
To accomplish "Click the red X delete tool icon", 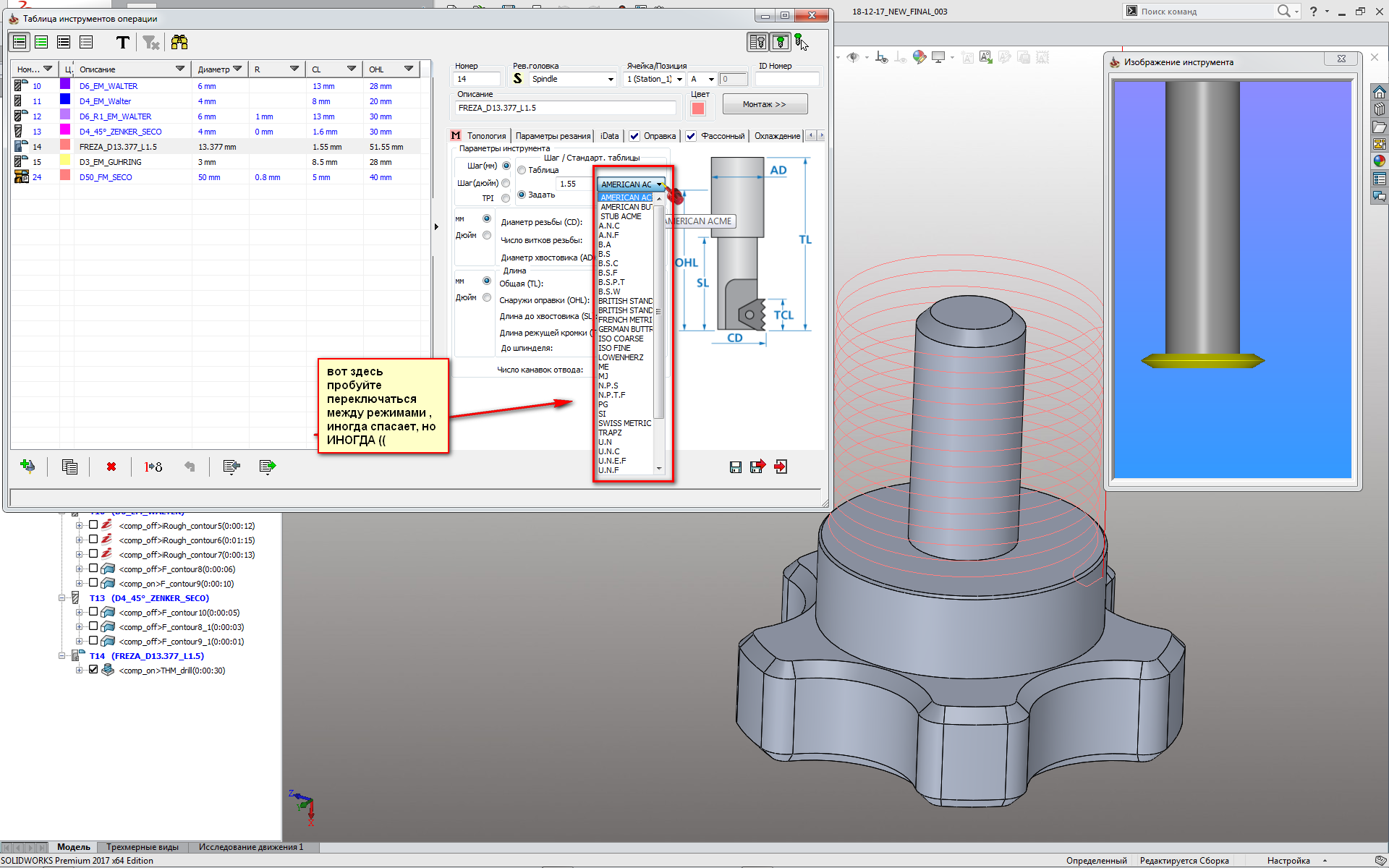I will coord(111,467).
